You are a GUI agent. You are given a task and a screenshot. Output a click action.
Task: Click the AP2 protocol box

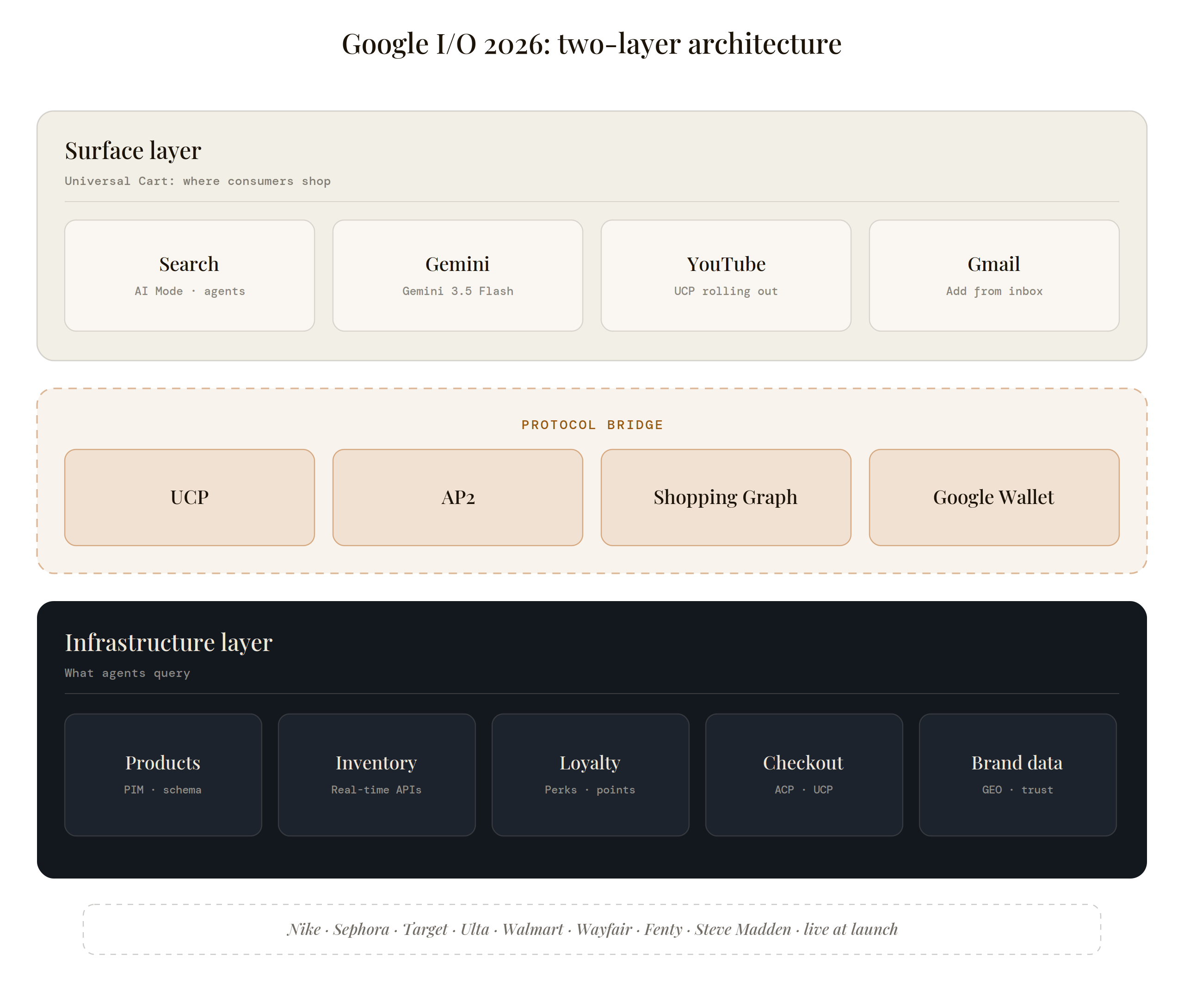(x=458, y=497)
